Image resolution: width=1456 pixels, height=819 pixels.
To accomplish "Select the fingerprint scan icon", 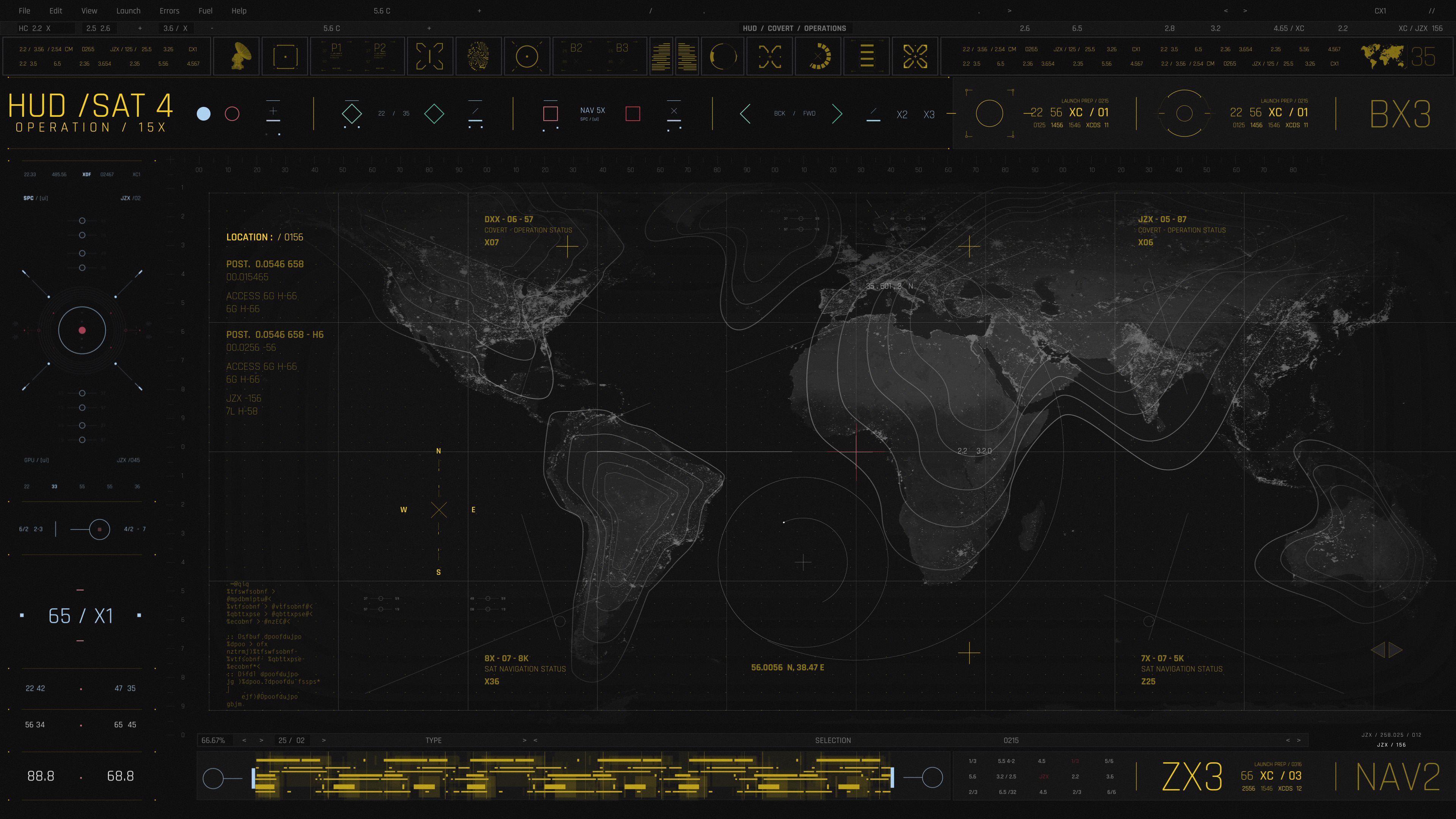I will [x=479, y=56].
